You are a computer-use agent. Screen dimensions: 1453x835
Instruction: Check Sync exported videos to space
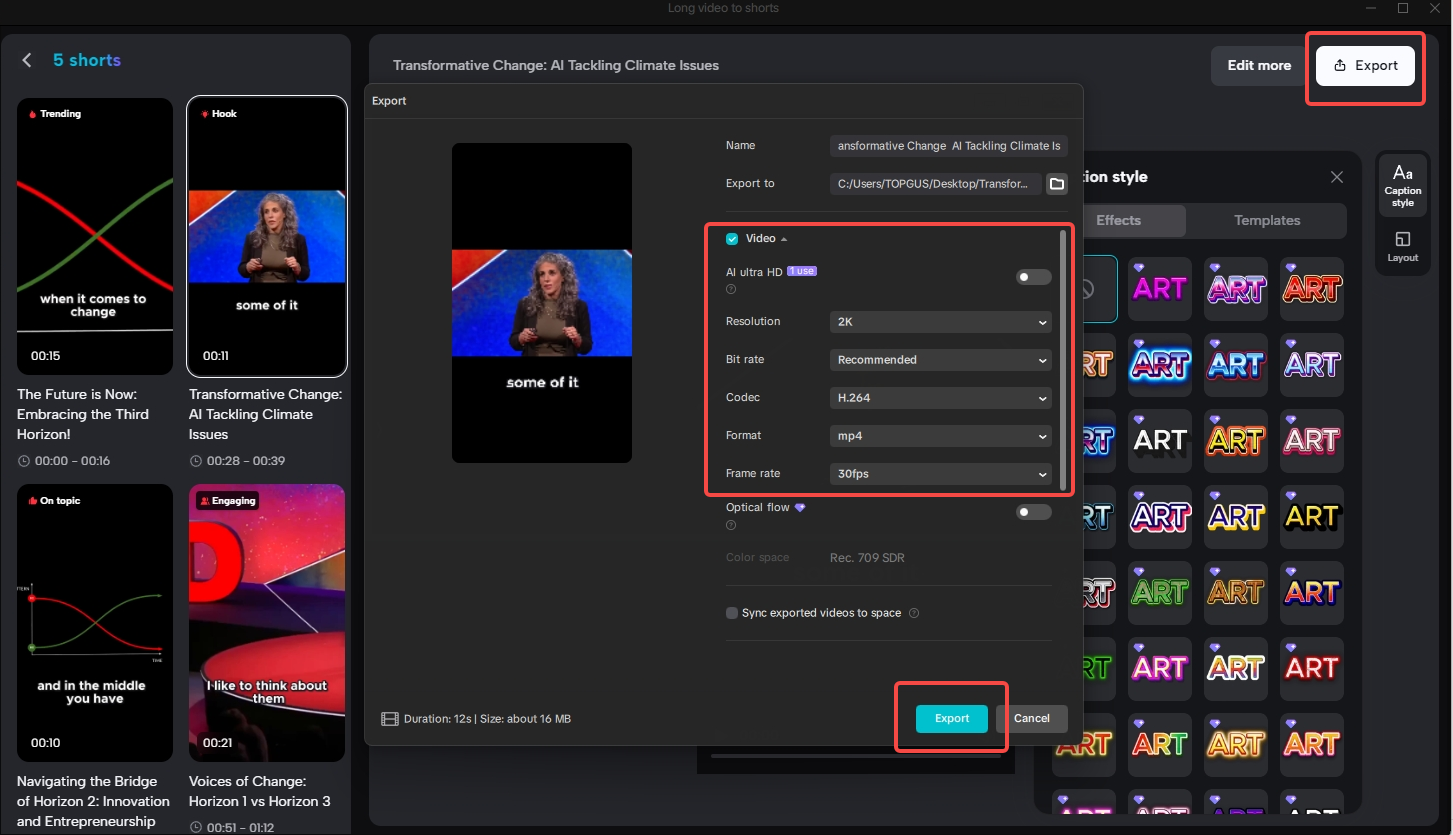tap(731, 612)
